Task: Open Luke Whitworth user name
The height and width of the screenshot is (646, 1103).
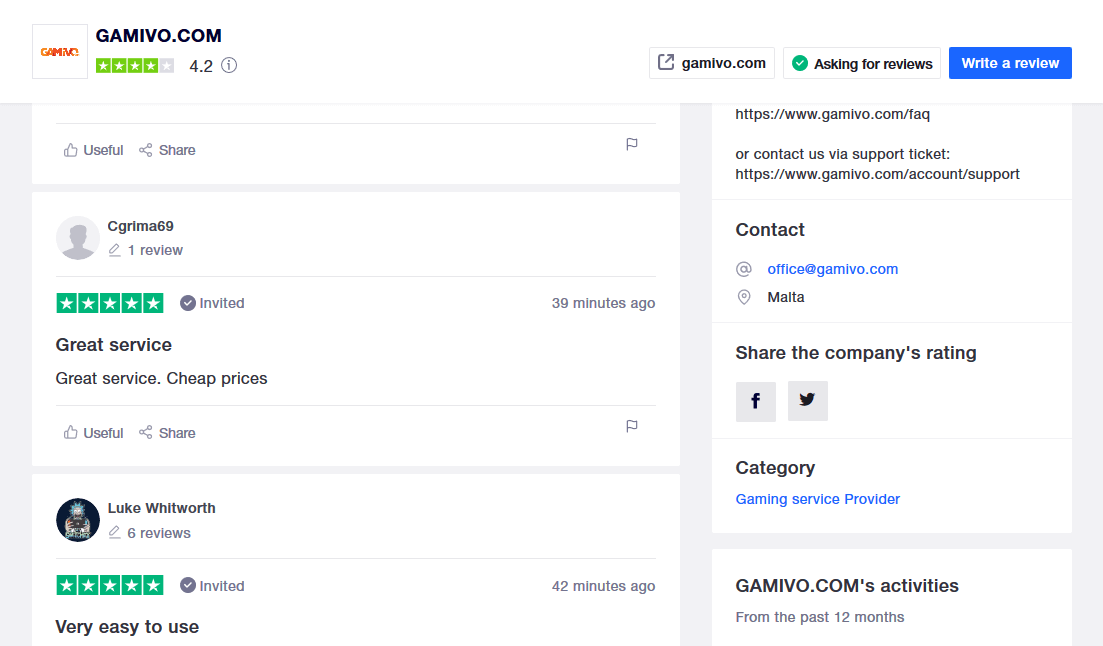Action: (162, 508)
